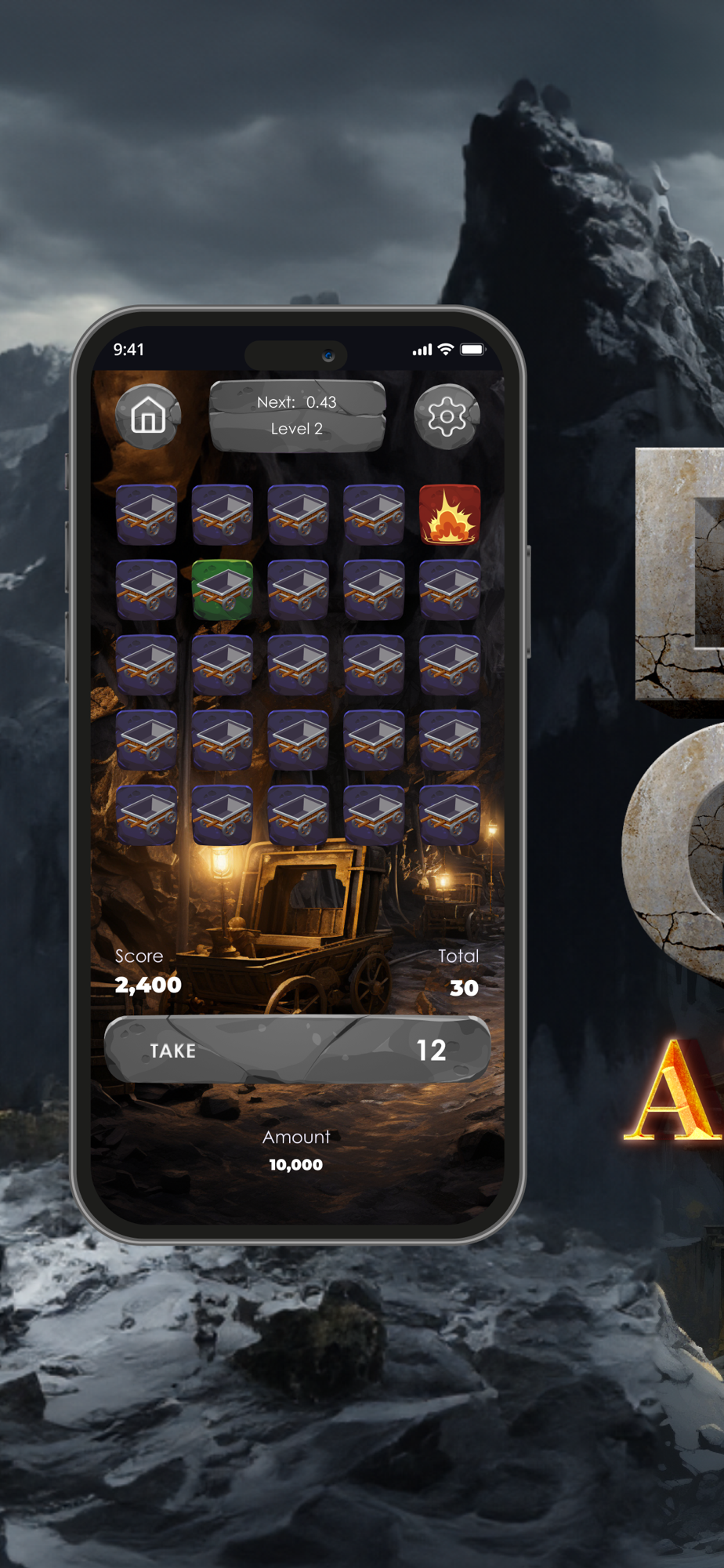Tap the battery indicator in status bar

click(473, 350)
